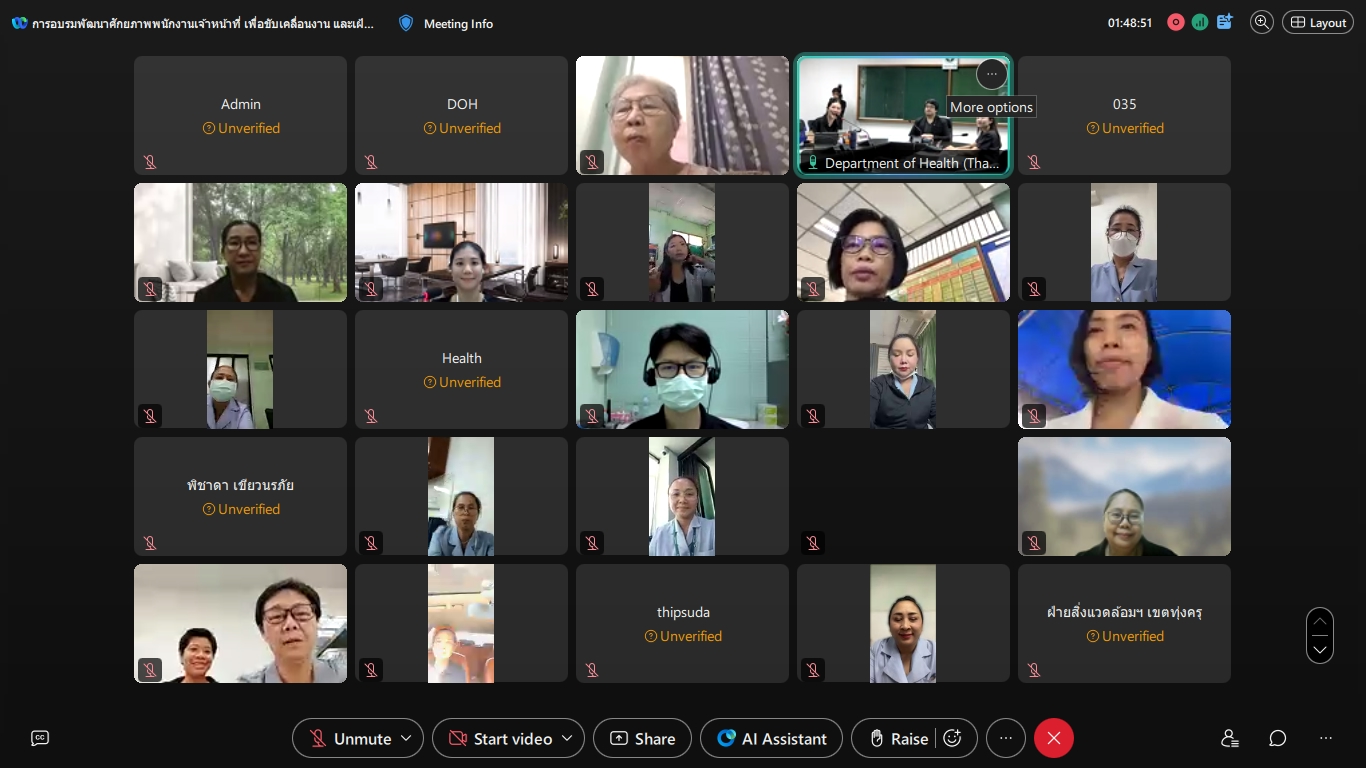Select the thipsuda participant tile
This screenshot has height=768, width=1366.
682,623
